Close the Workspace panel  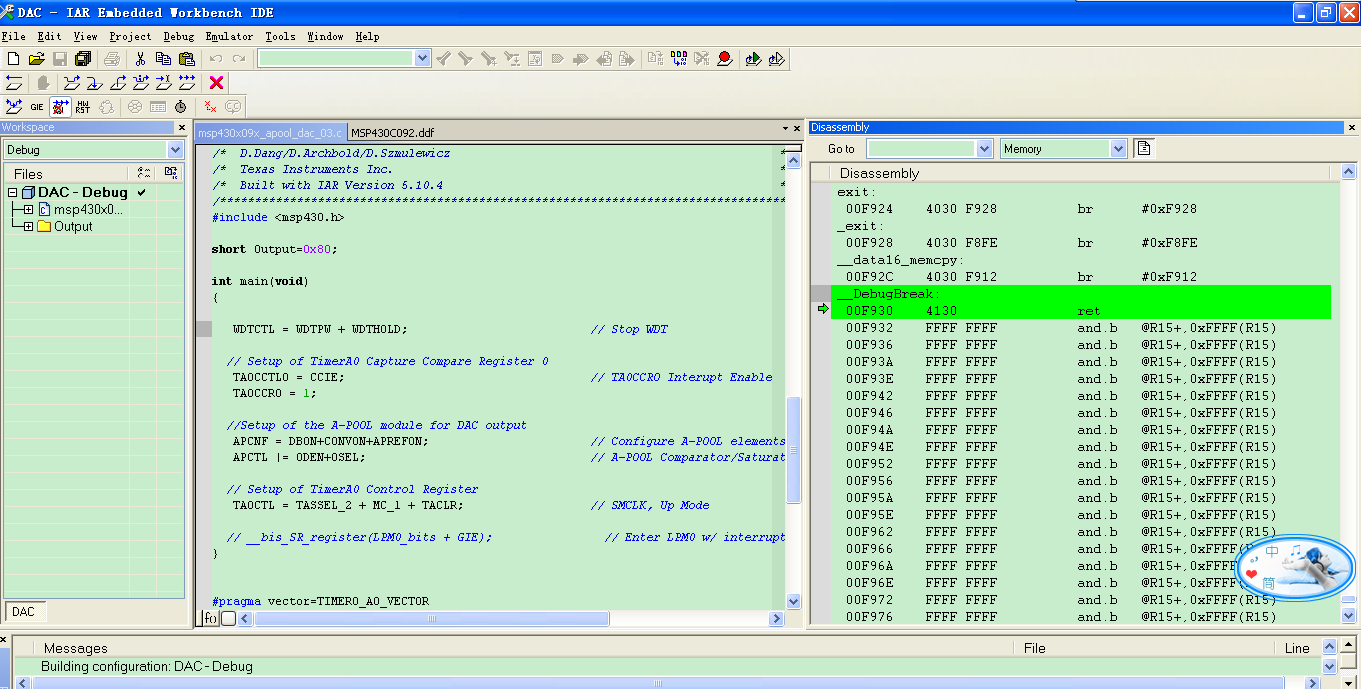click(x=181, y=128)
